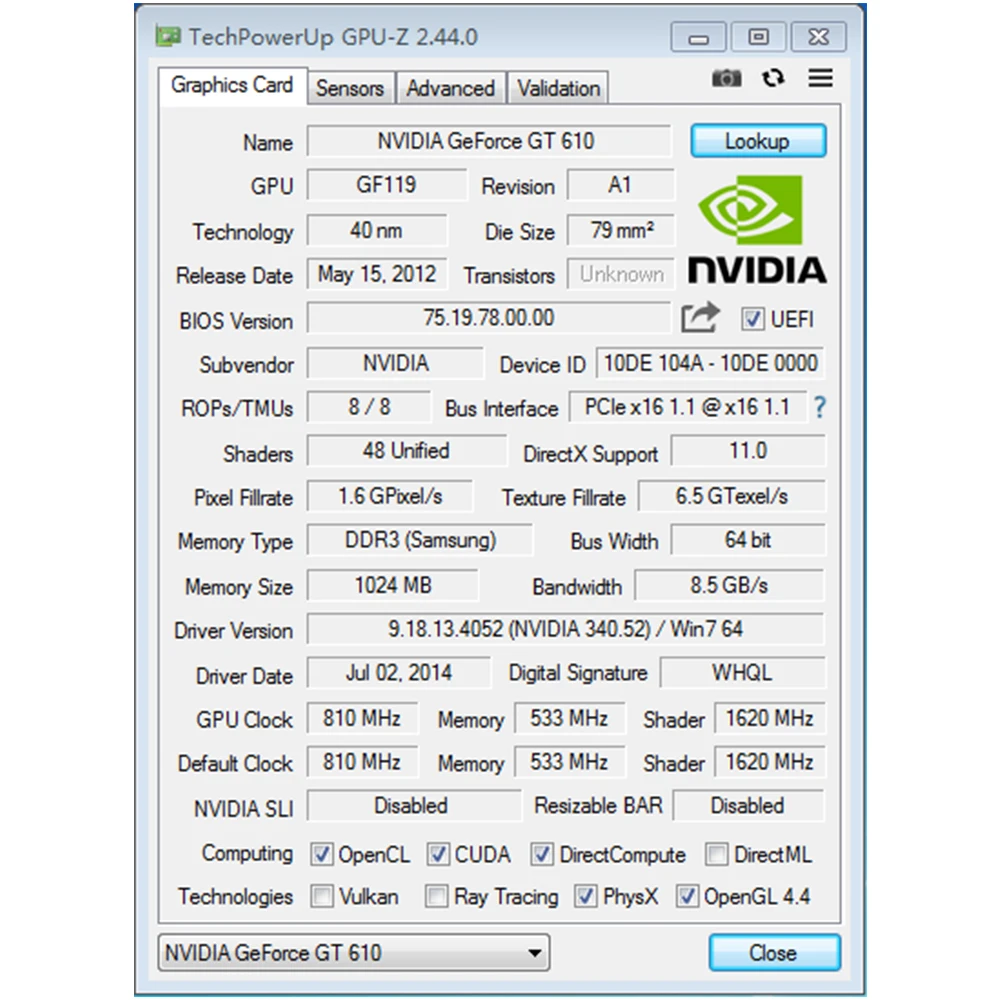Click the Device ID 10DE 104A value

coord(710,363)
